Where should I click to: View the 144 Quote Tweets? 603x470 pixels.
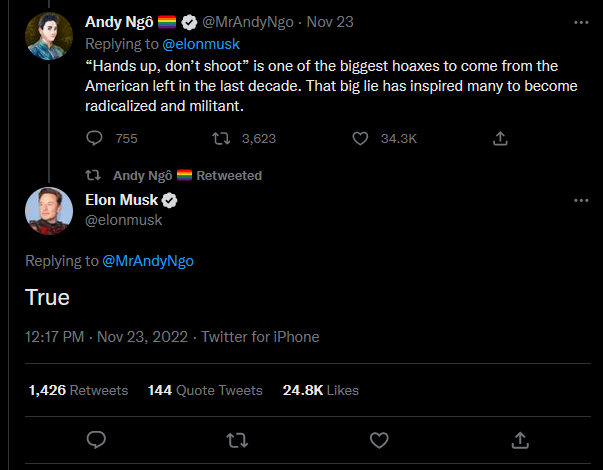(205, 390)
